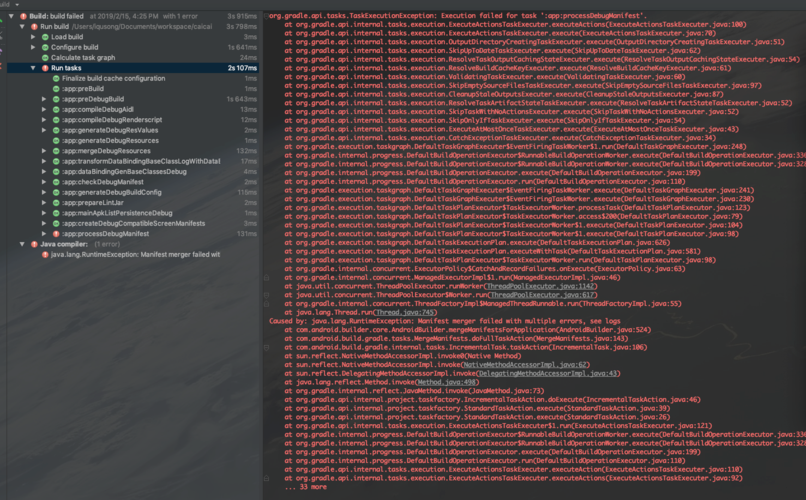The height and width of the screenshot is (500, 806).
Task: Click the green success icon next to 'Configure build'
Action: 45,47
